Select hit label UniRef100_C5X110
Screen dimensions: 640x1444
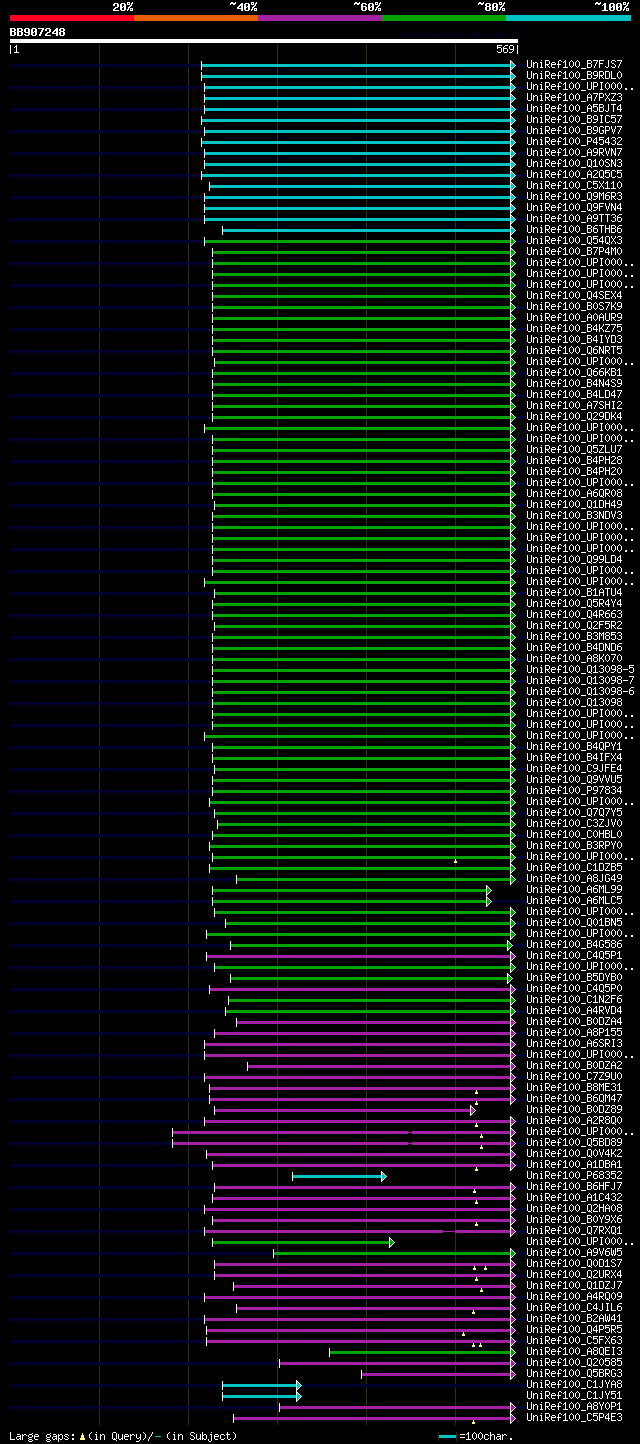[x=574, y=185]
